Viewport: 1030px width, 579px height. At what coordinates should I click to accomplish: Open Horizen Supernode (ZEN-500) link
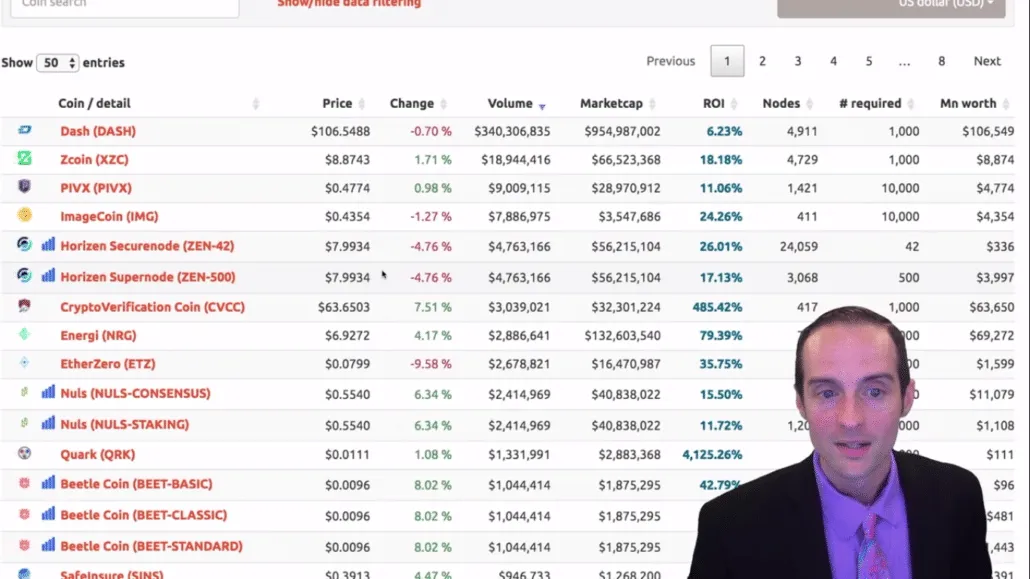(148, 276)
